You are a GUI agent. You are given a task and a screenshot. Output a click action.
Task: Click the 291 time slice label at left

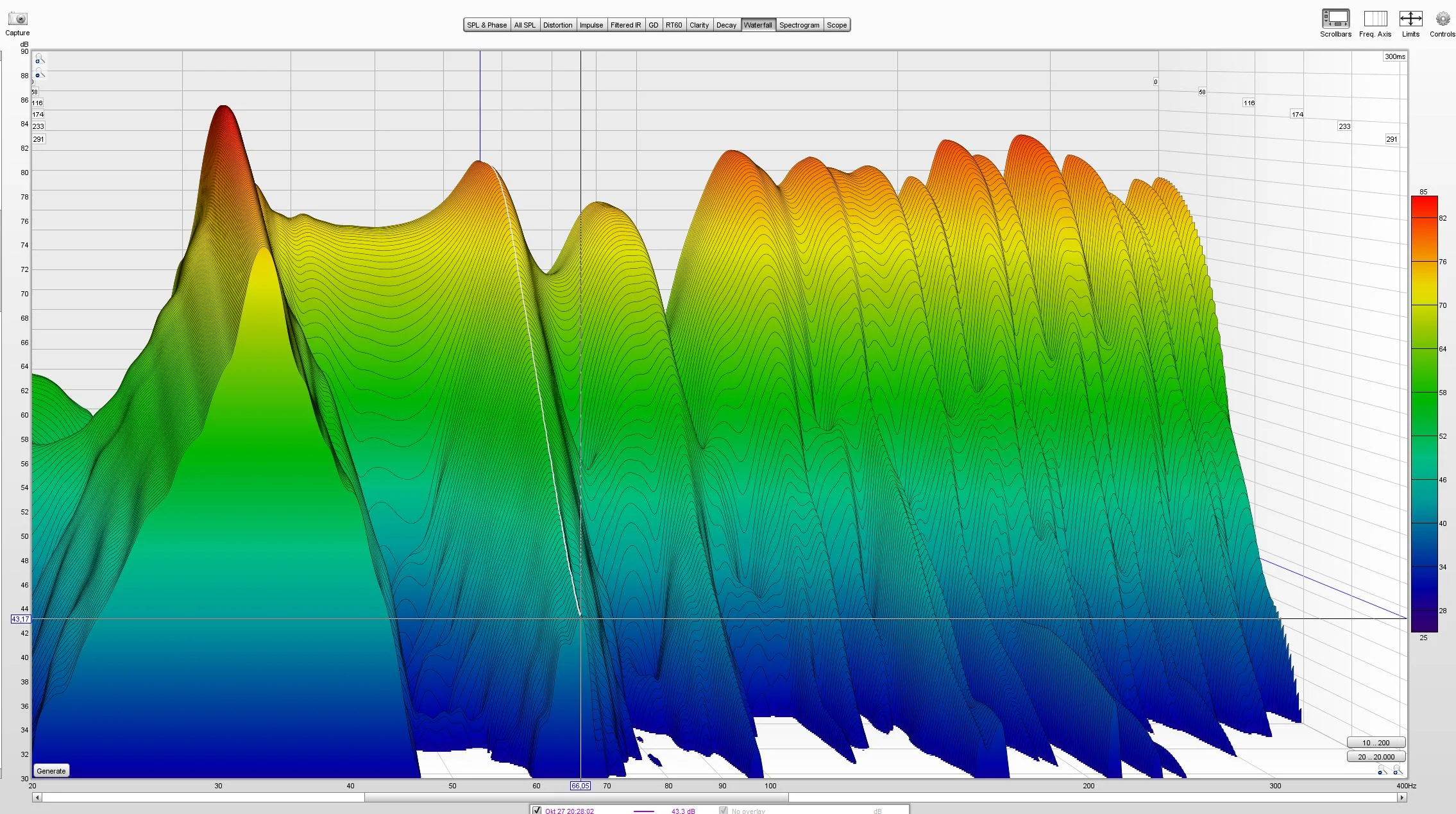pos(38,139)
